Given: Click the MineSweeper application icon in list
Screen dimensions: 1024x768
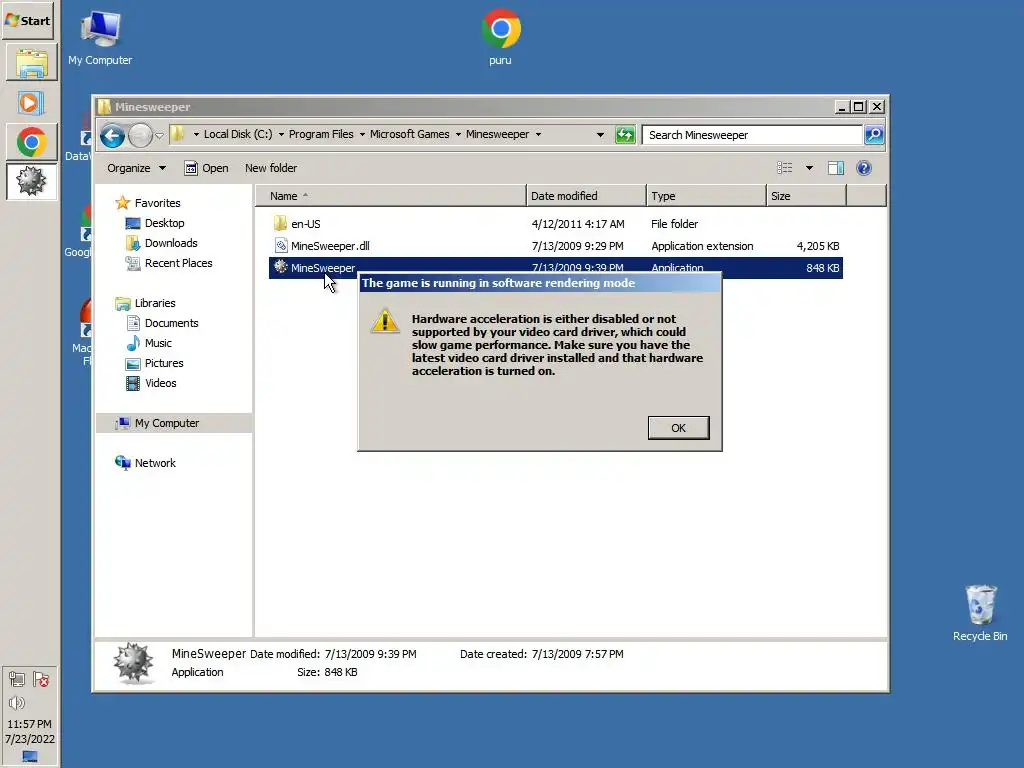Looking at the screenshot, I should [281, 266].
